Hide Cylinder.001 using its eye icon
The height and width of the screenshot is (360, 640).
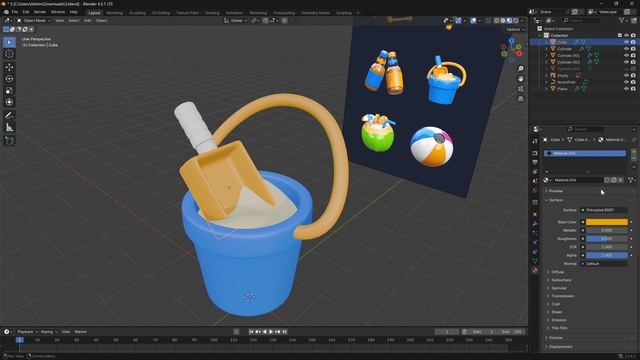tap(626, 56)
